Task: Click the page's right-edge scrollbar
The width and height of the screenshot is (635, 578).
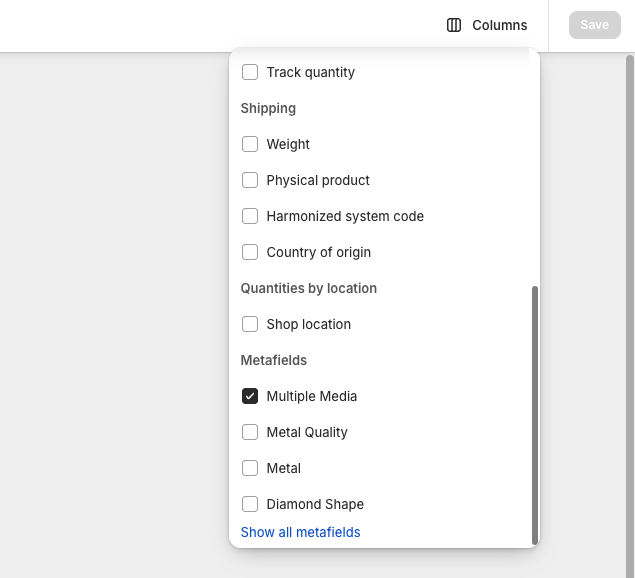Action: 629,316
